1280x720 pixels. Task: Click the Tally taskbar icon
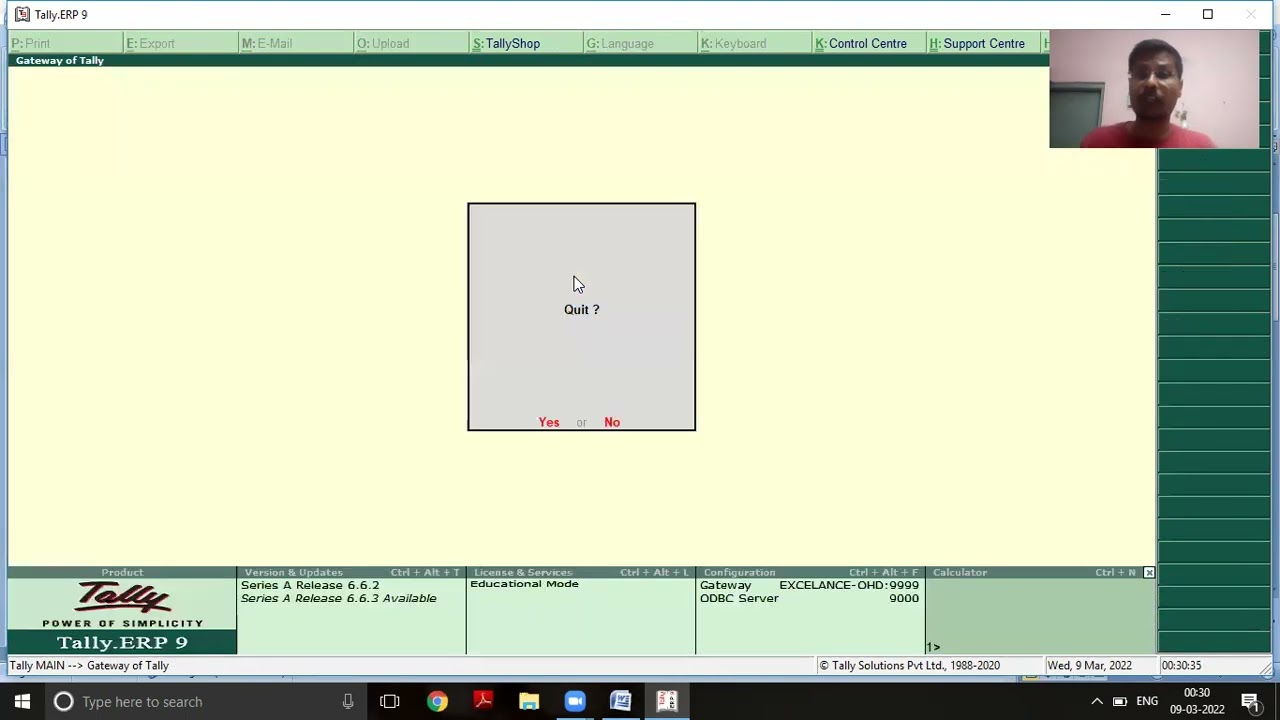tap(667, 701)
